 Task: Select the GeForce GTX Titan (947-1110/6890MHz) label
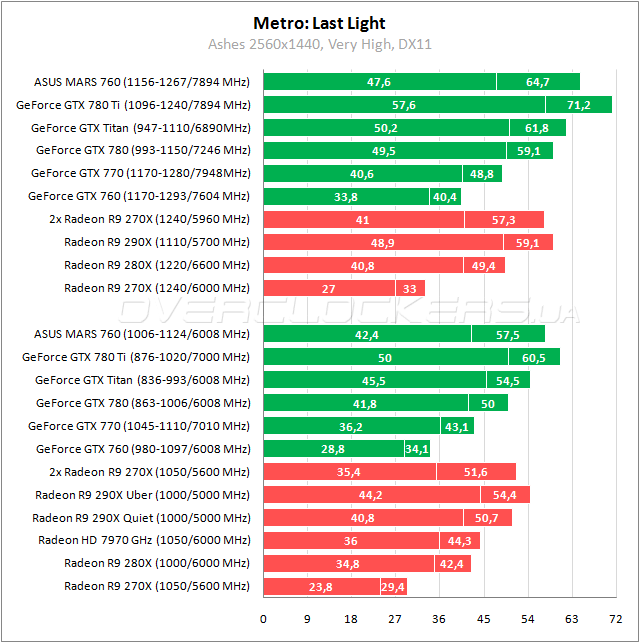[x=140, y=128]
